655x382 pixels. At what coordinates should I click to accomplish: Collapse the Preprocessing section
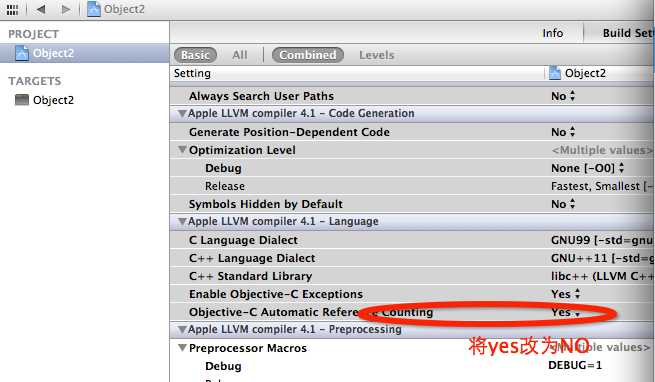point(182,329)
